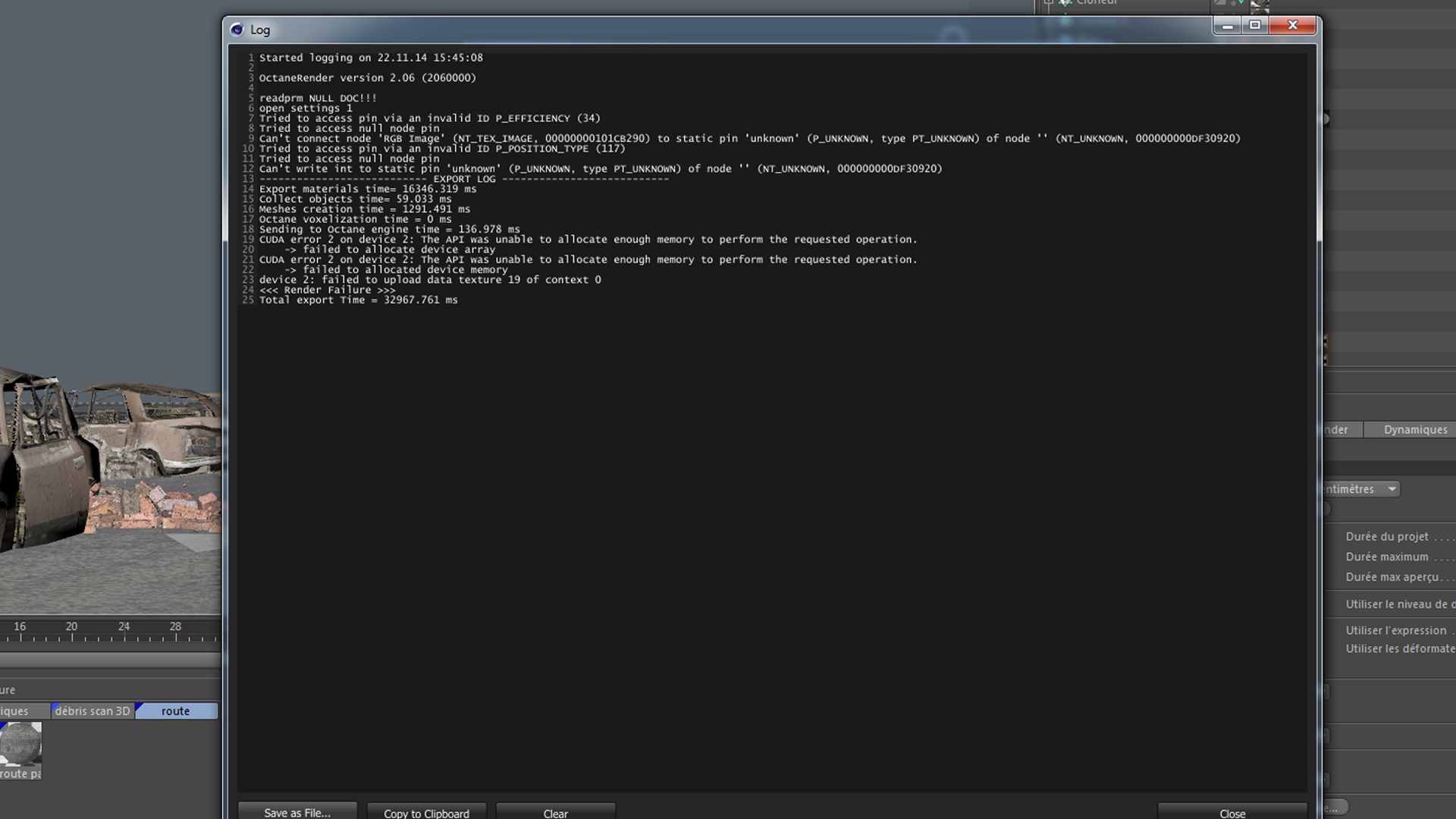Click 'Export materials time= 16346.319 ms' line
This screenshot has width=1456, height=819.
pos(368,189)
